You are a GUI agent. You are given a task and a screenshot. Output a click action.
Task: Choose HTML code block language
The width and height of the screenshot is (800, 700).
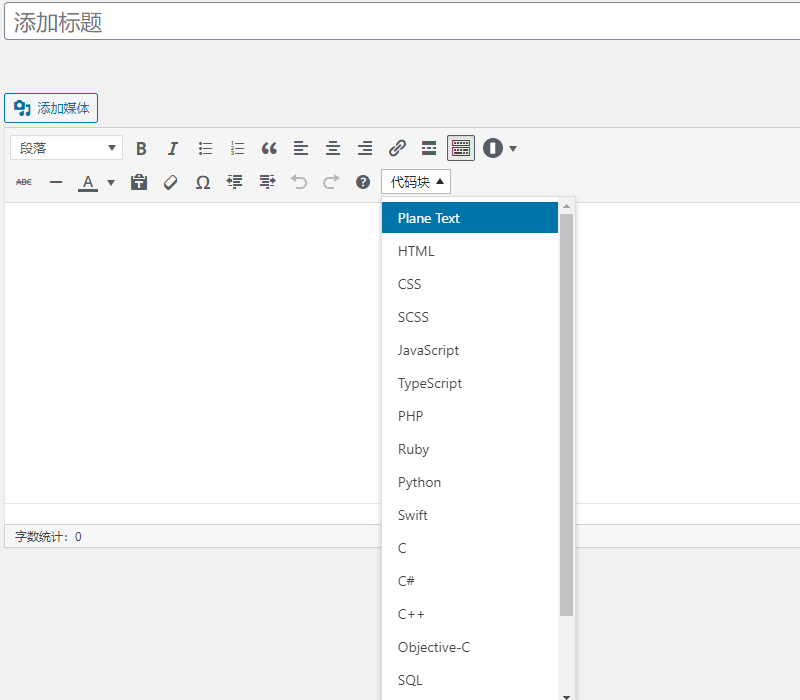[470, 251]
